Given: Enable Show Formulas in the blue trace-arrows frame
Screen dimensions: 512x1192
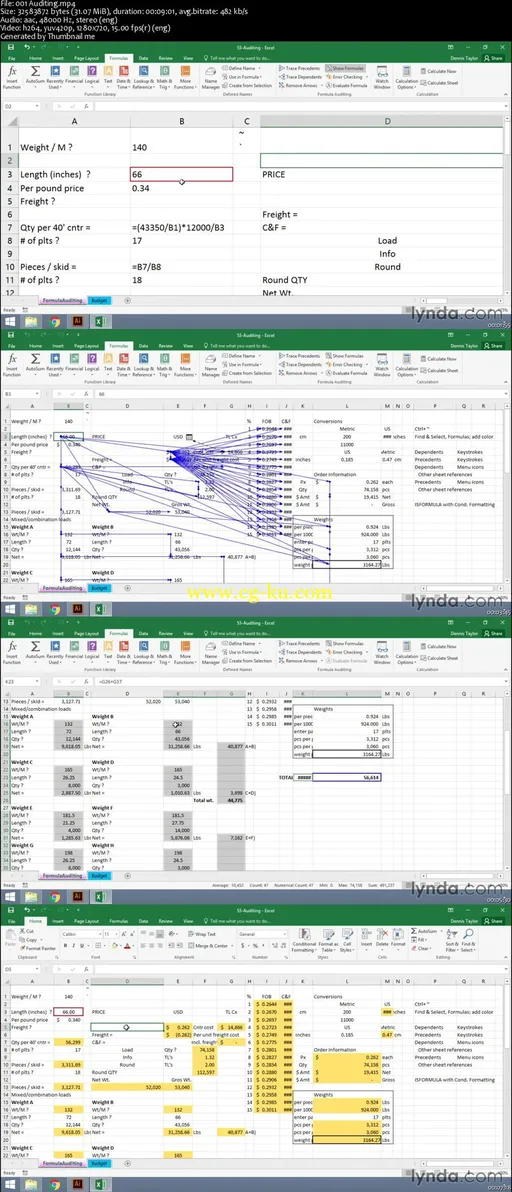Looking at the screenshot, I should click(346, 355).
